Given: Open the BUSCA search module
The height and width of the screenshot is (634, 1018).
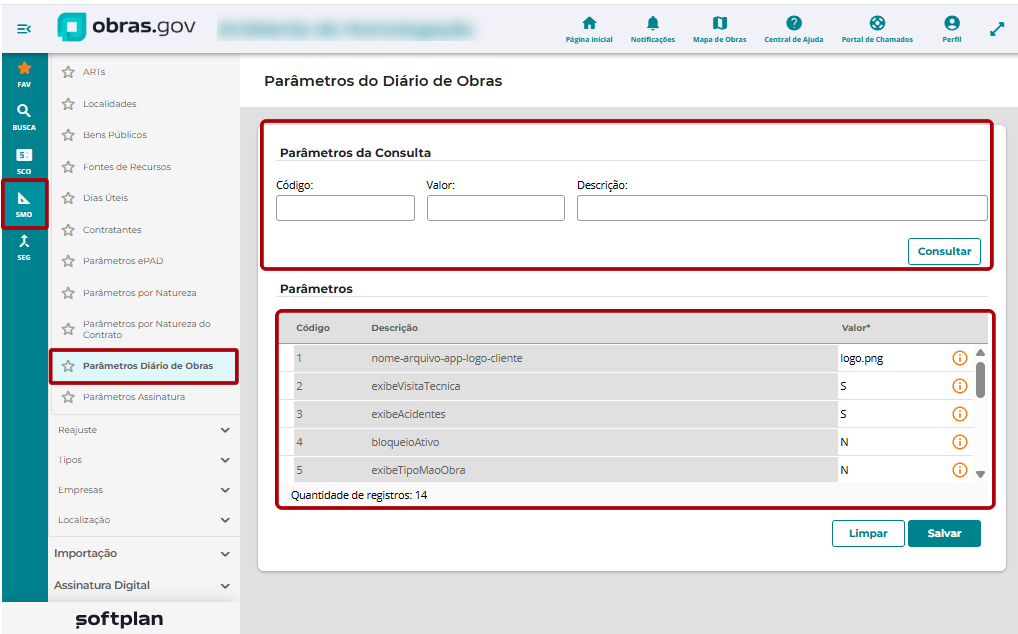Looking at the screenshot, I should (x=24, y=117).
